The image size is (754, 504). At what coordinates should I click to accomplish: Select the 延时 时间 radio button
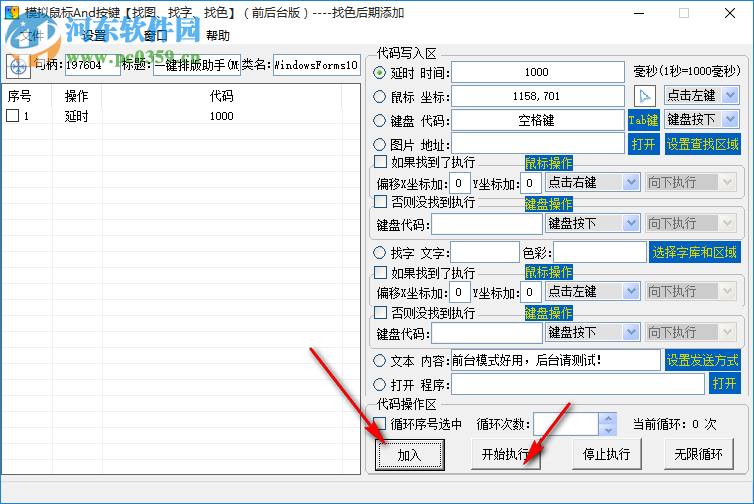click(379, 73)
